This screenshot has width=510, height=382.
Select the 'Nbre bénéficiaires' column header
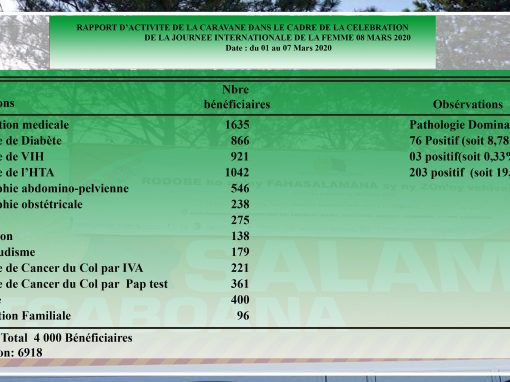coord(237,97)
